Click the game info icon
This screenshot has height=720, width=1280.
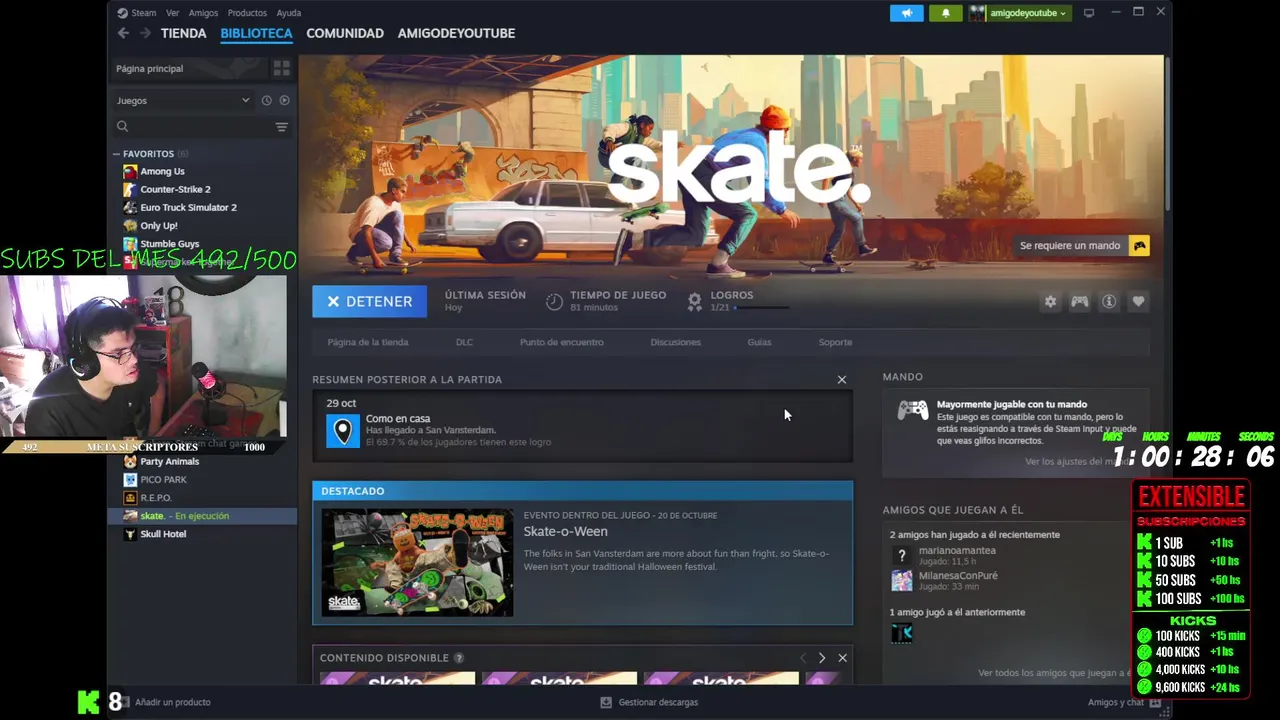[x=1109, y=301]
